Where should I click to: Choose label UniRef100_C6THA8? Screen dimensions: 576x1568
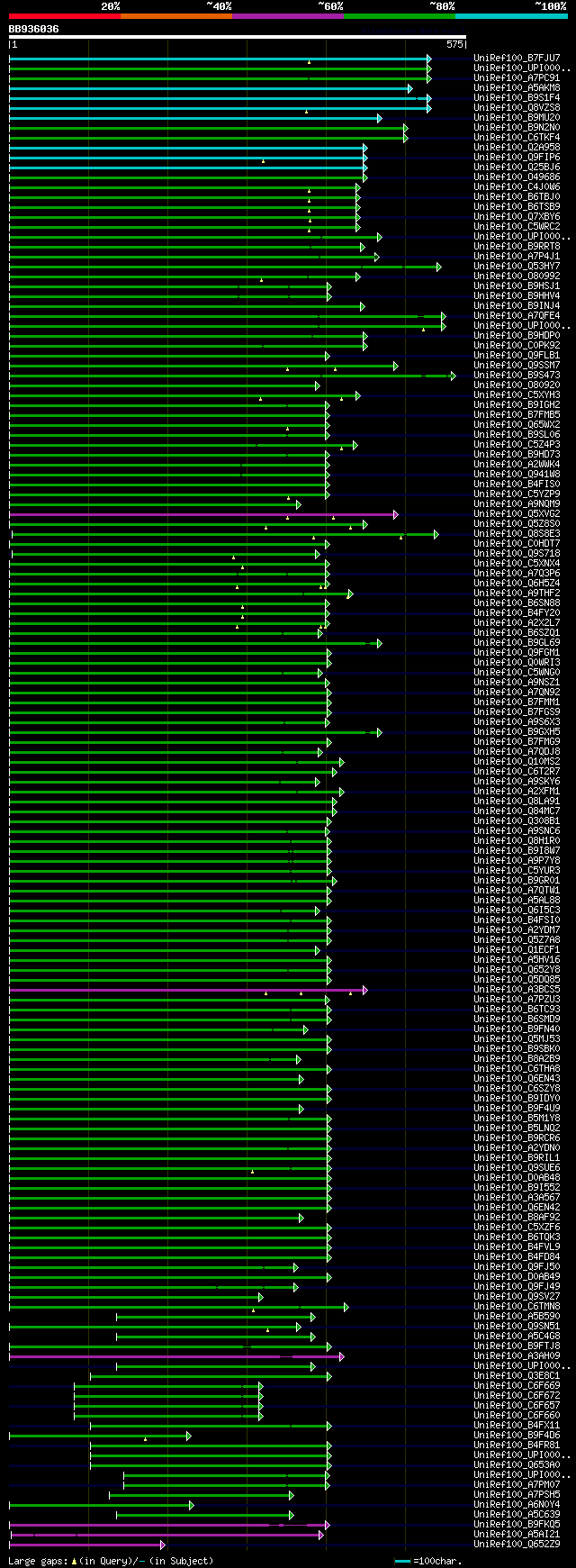(x=517, y=1069)
